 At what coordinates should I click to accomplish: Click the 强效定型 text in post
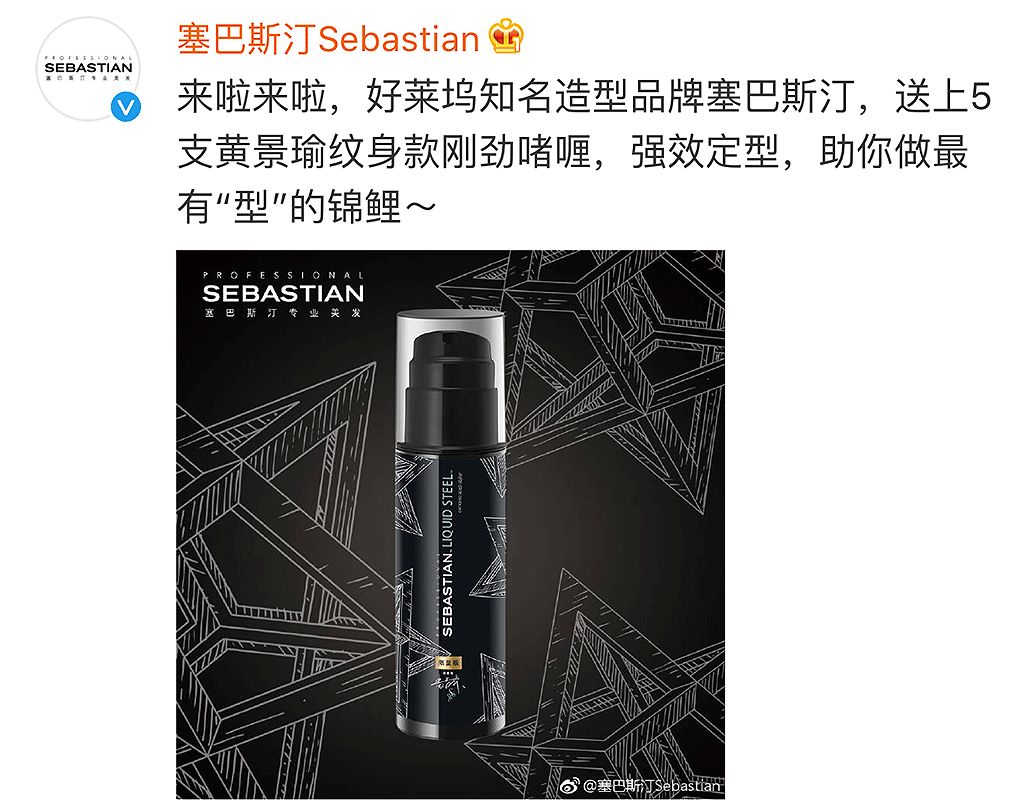[705, 152]
